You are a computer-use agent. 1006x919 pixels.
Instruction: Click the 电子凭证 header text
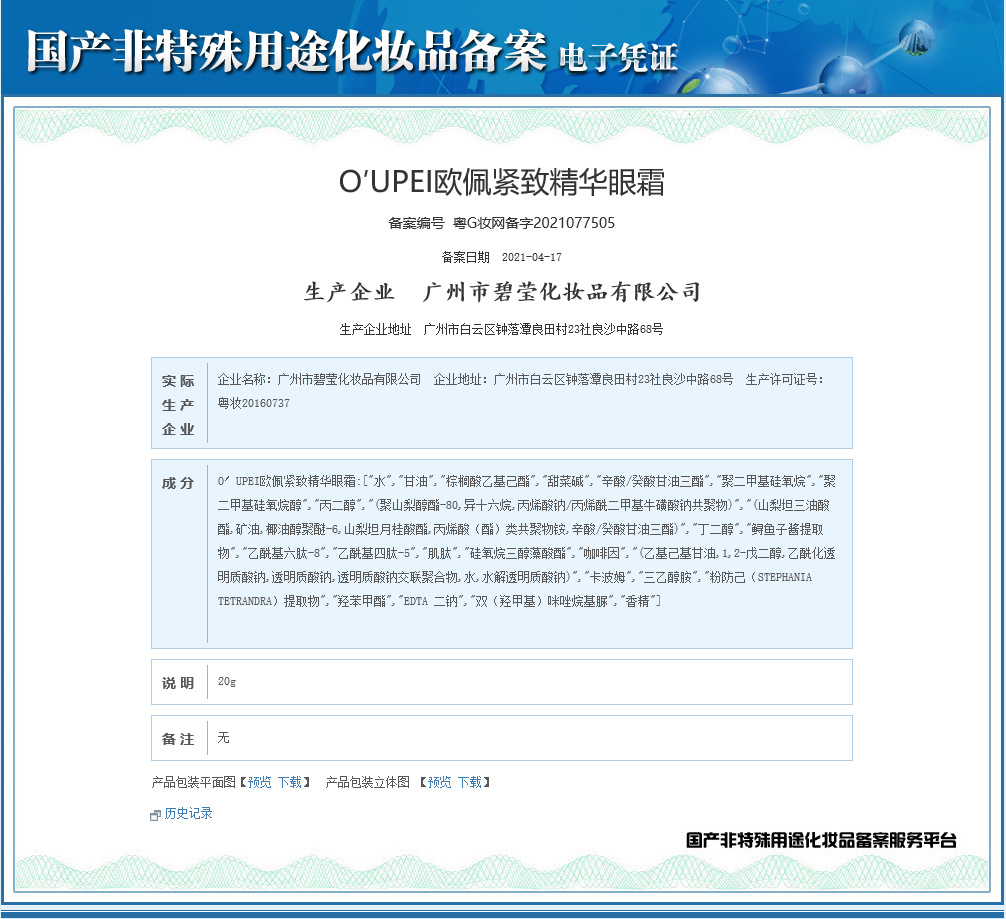pyautogui.click(x=618, y=57)
